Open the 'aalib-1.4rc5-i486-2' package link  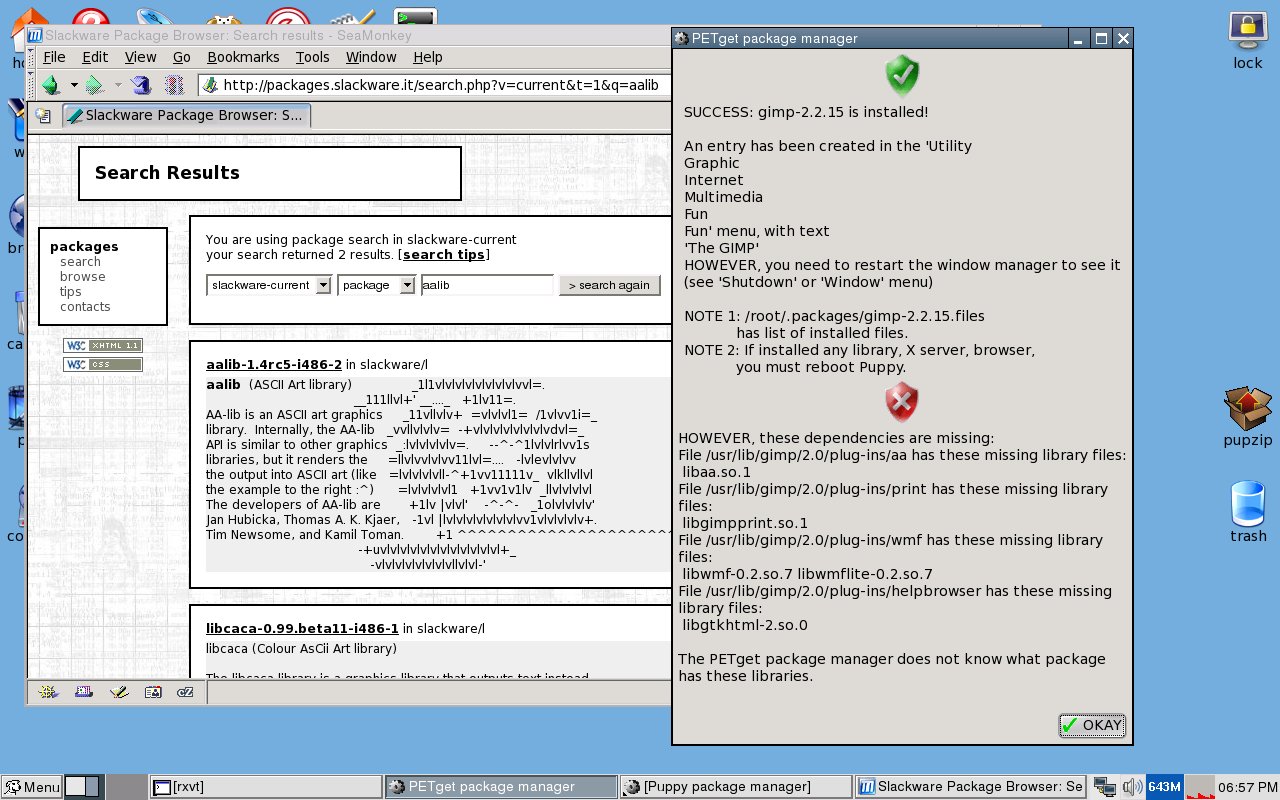274,365
